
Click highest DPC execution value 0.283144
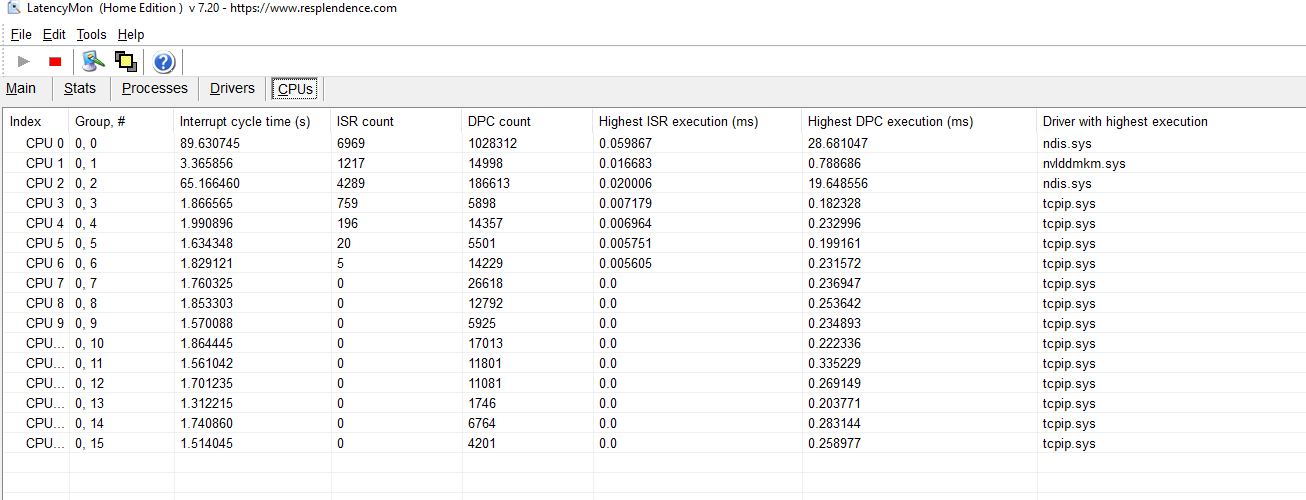pos(834,423)
